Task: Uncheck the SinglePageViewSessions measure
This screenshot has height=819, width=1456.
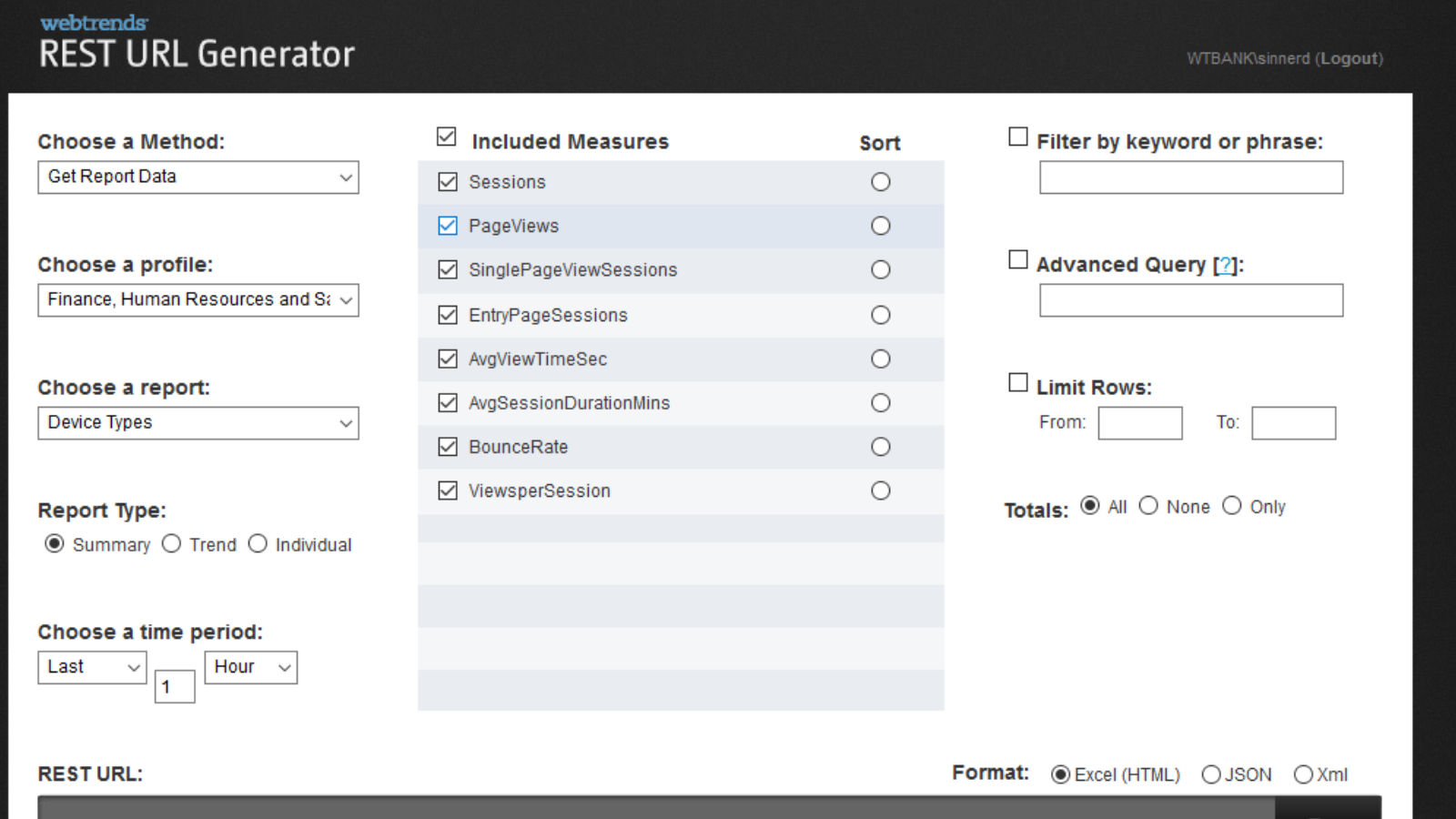Action: coord(448,269)
